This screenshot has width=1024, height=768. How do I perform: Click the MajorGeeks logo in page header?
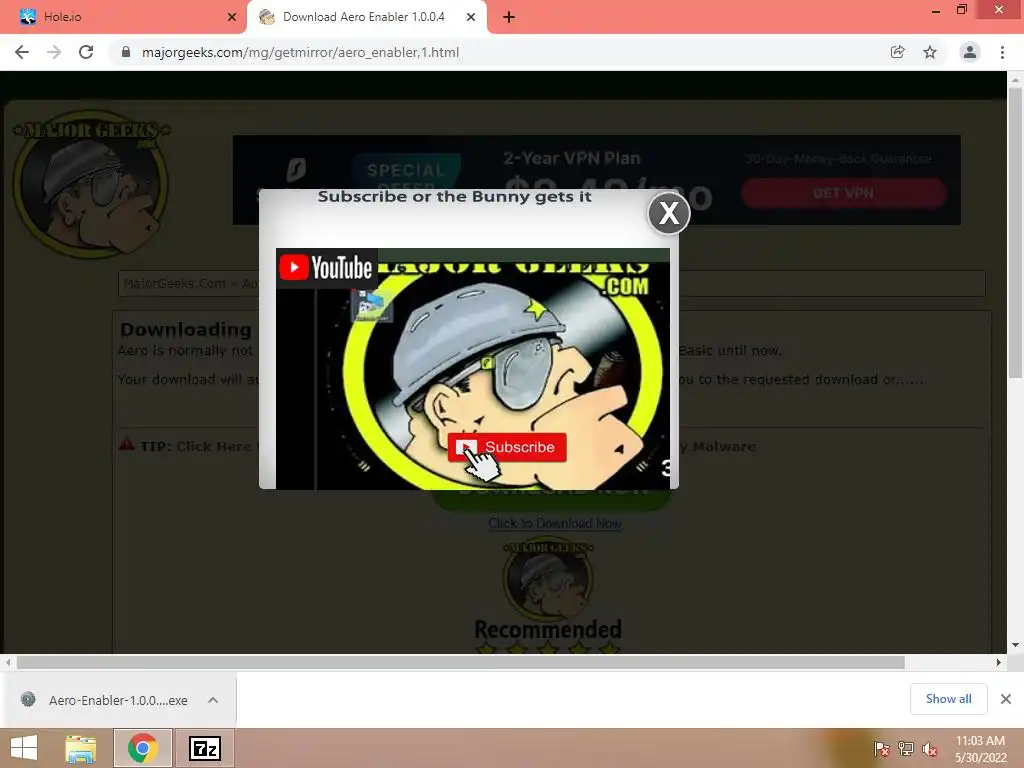[90, 185]
